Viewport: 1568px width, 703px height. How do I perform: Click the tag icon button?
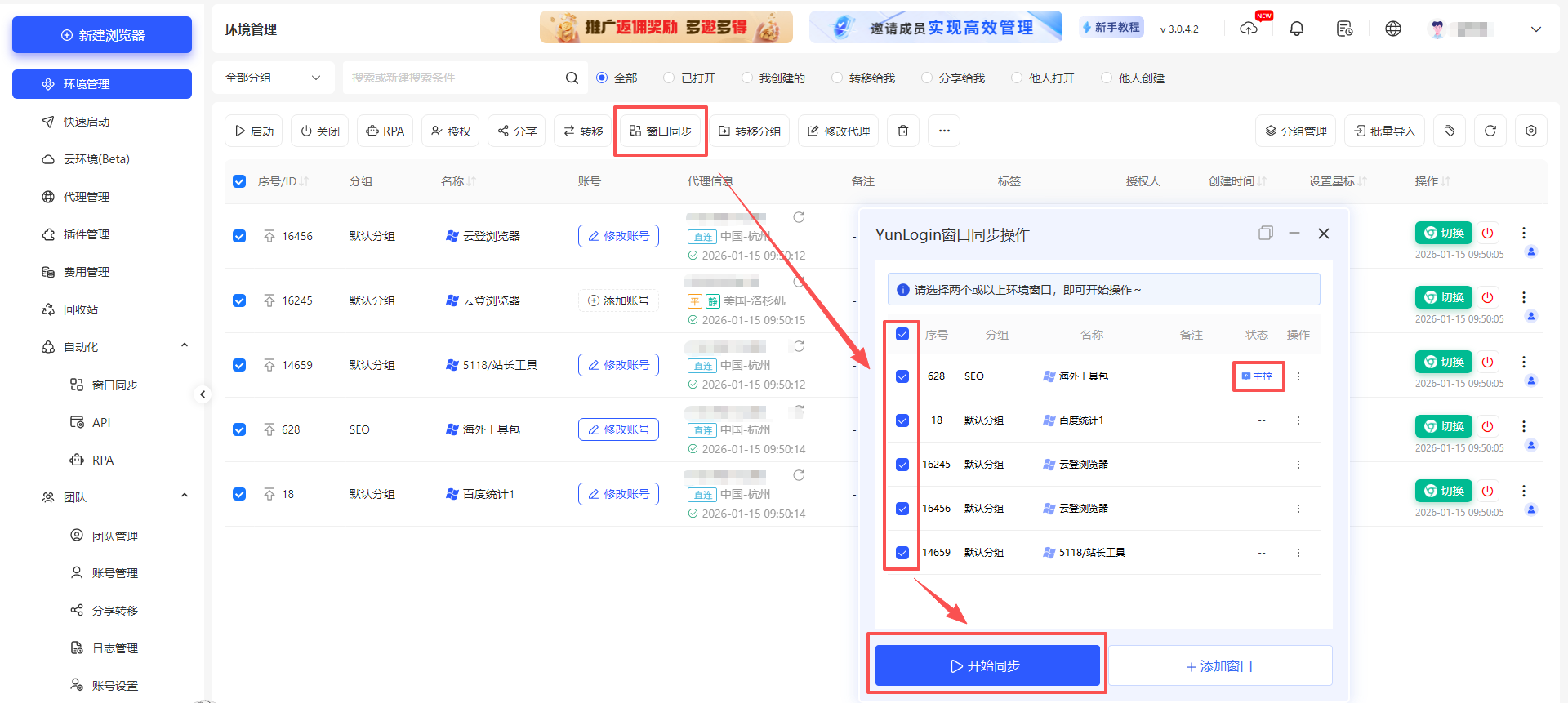[1450, 131]
